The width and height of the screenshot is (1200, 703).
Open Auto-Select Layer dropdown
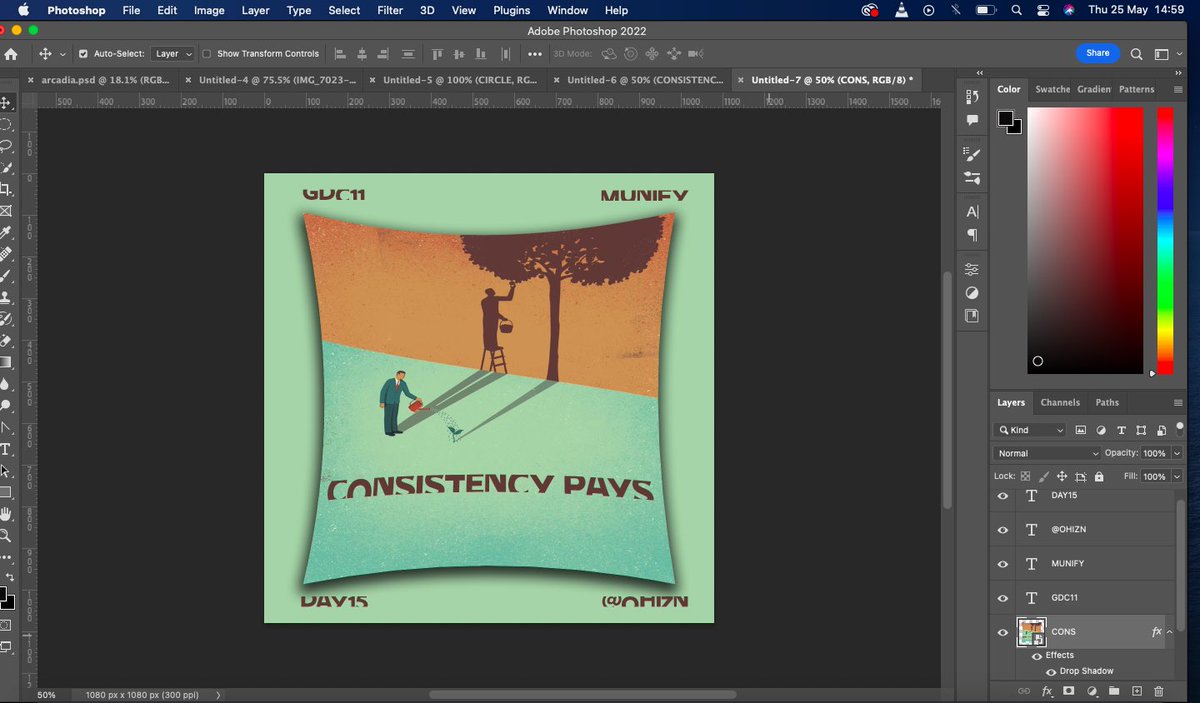coord(174,54)
